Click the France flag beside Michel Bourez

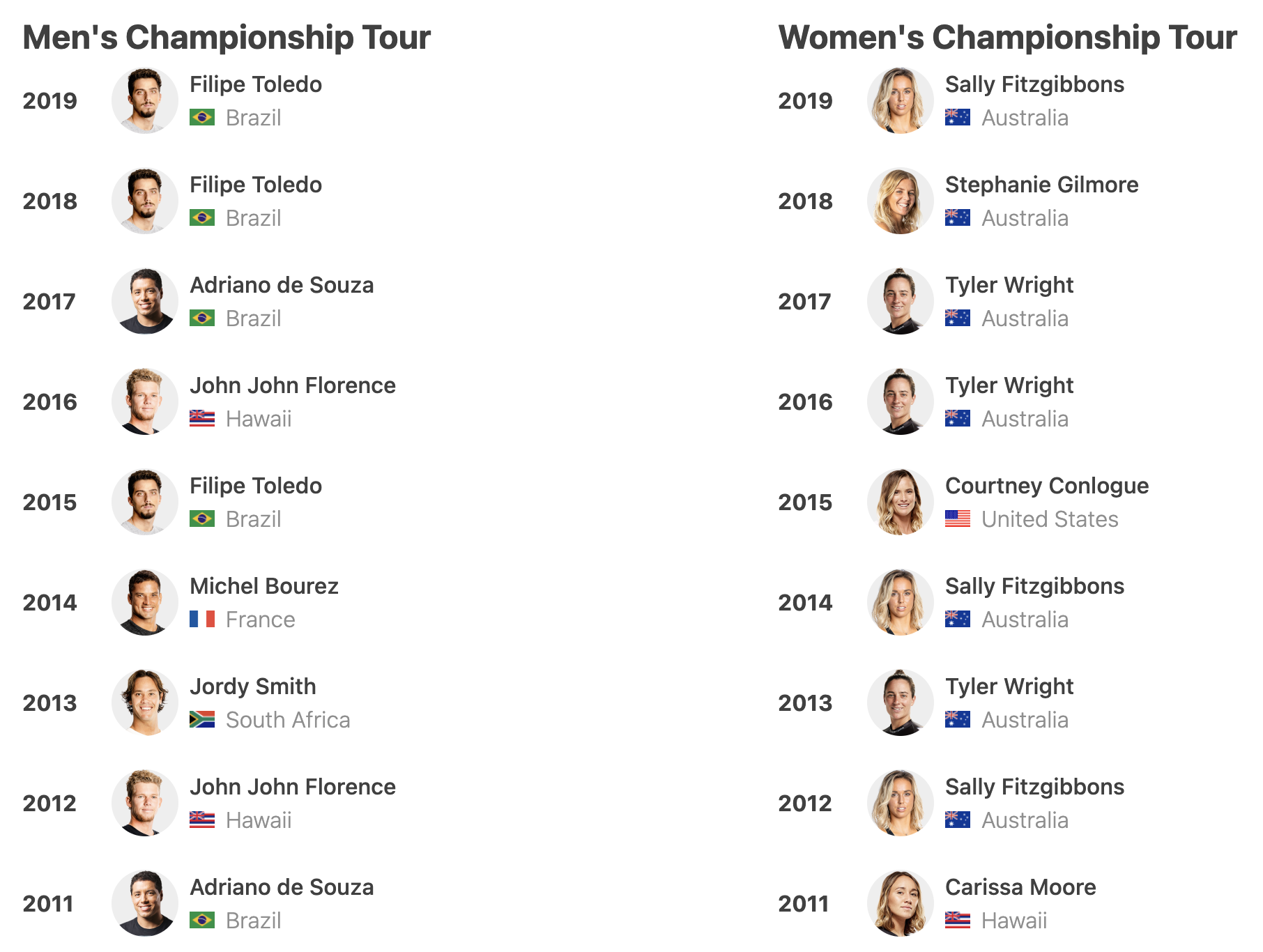coord(202,619)
